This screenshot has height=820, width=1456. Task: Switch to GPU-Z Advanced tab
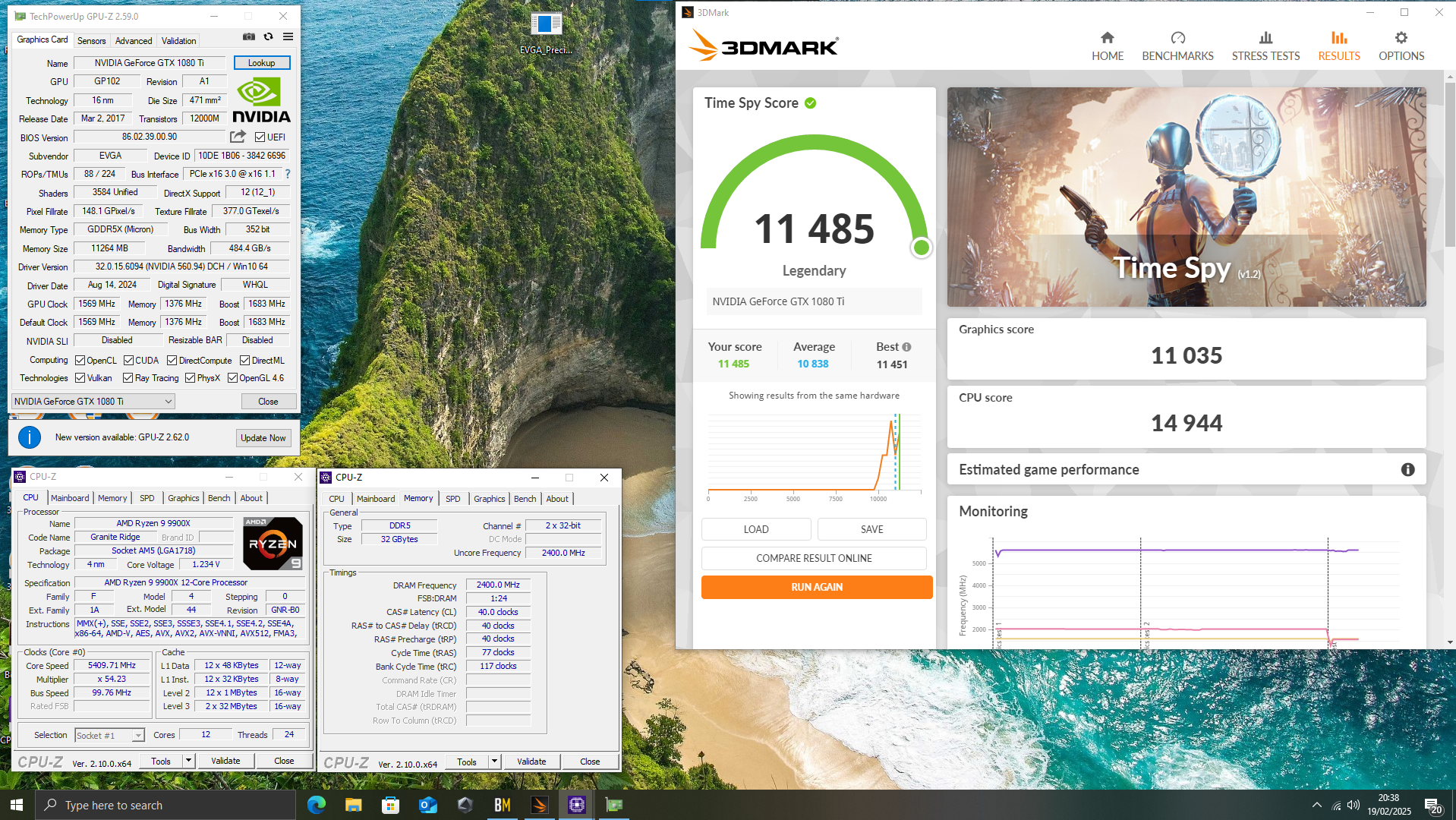[x=134, y=41]
